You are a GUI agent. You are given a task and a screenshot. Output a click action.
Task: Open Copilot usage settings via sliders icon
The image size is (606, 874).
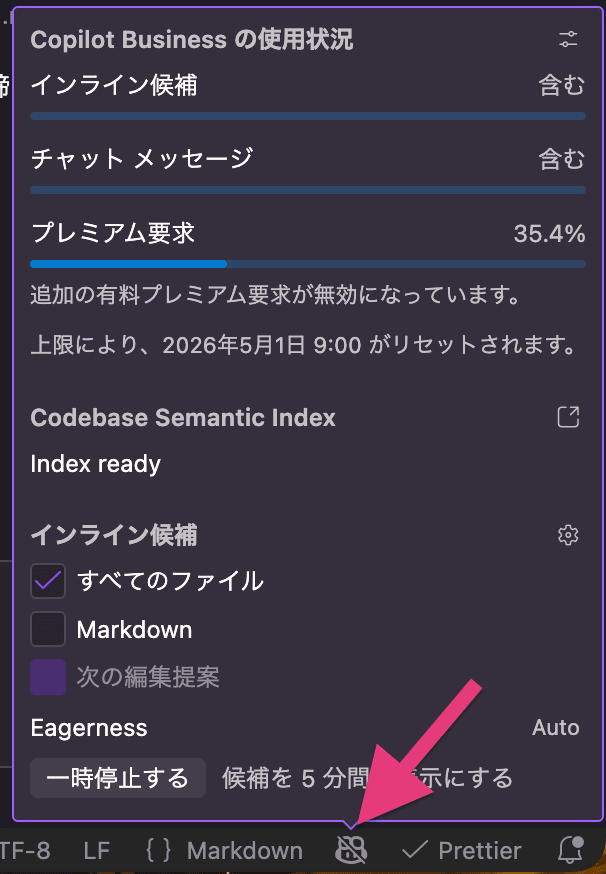[x=568, y=40]
